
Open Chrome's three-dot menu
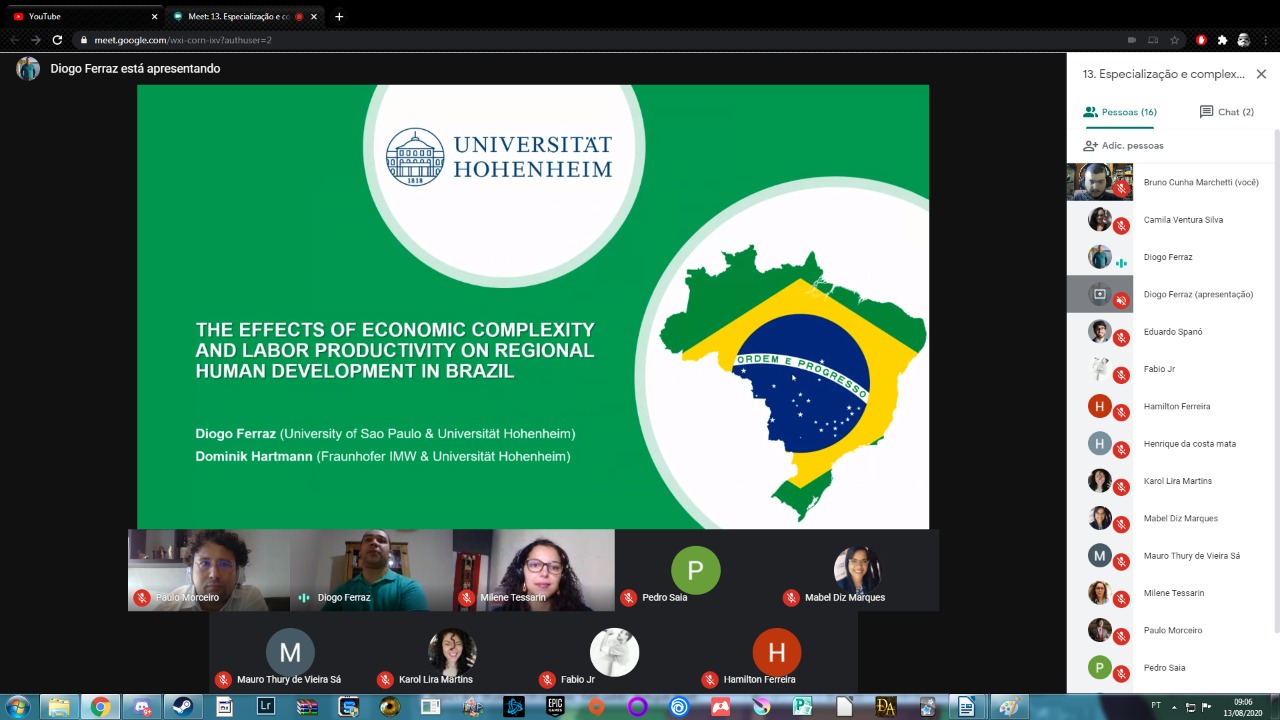[1266, 40]
